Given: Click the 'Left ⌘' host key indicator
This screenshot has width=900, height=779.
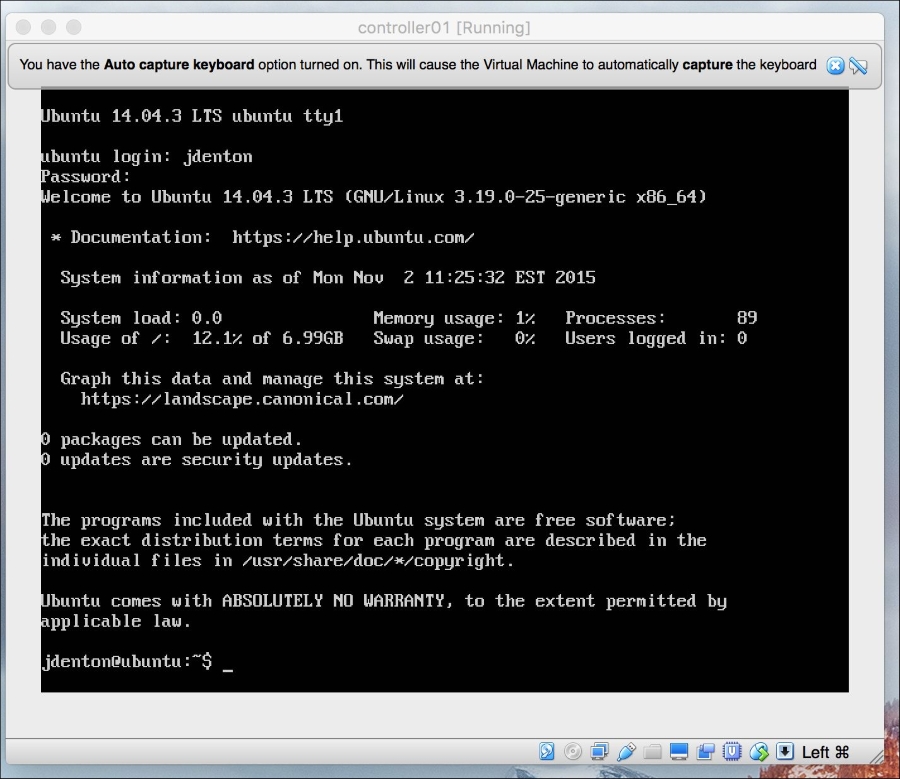Looking at the screenshot, I should coord(825,751).
